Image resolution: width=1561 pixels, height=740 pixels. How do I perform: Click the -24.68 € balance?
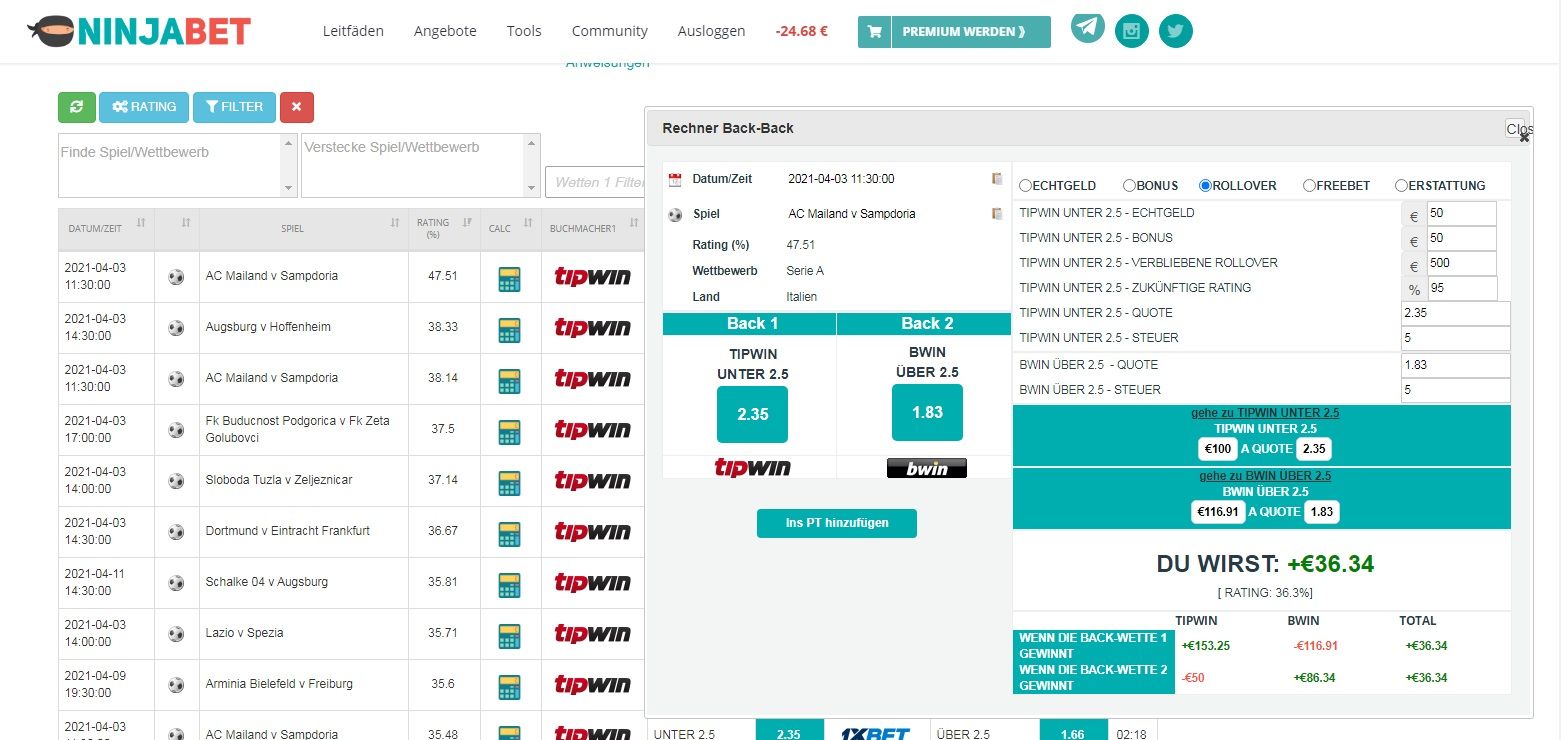(x=801, y=31)
